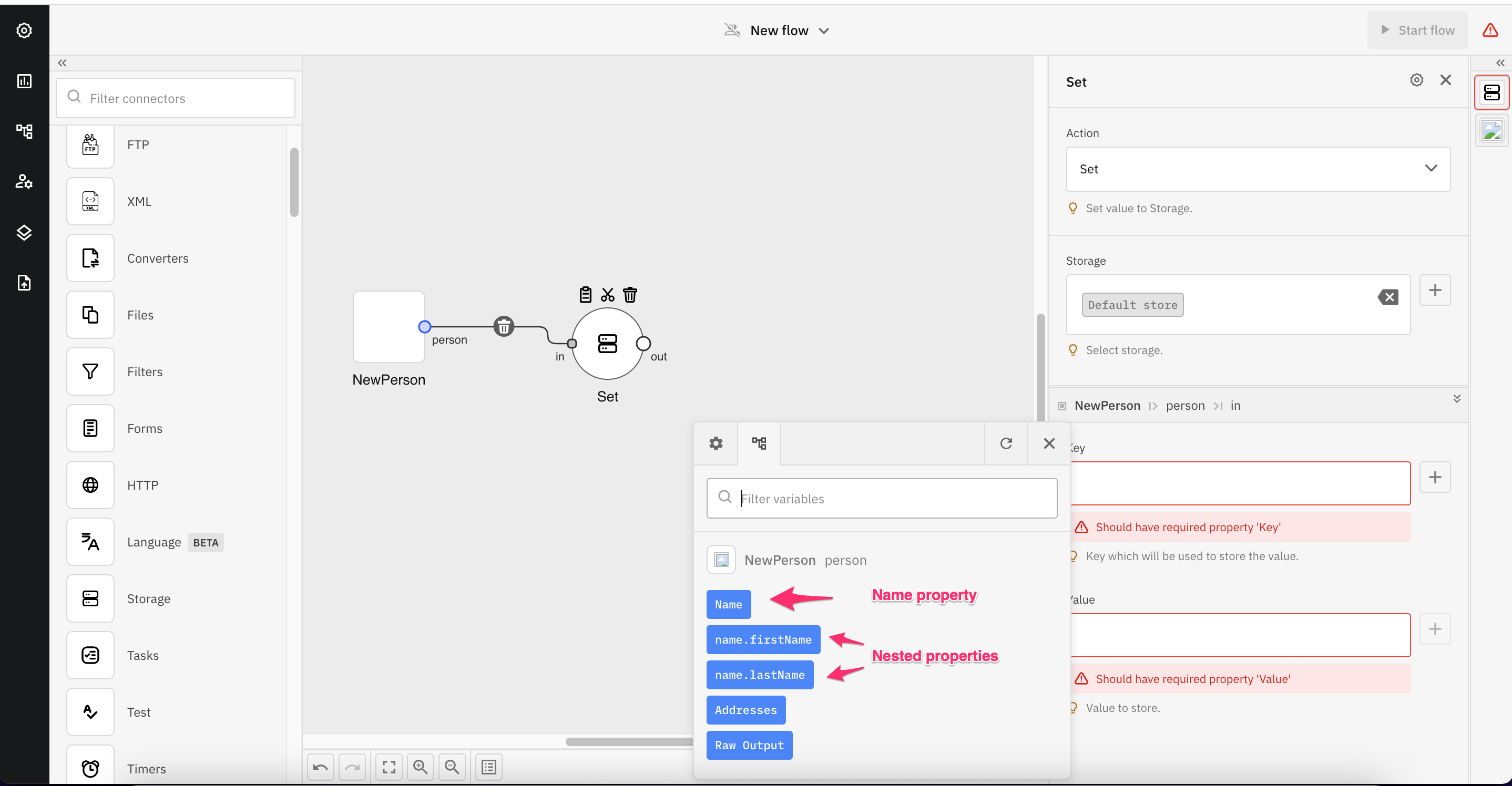Expand the New flow title dropdown
Image resolution: width=1512 pixels, height=786 pixels.
pyautogui.click(x=824, y=31)
